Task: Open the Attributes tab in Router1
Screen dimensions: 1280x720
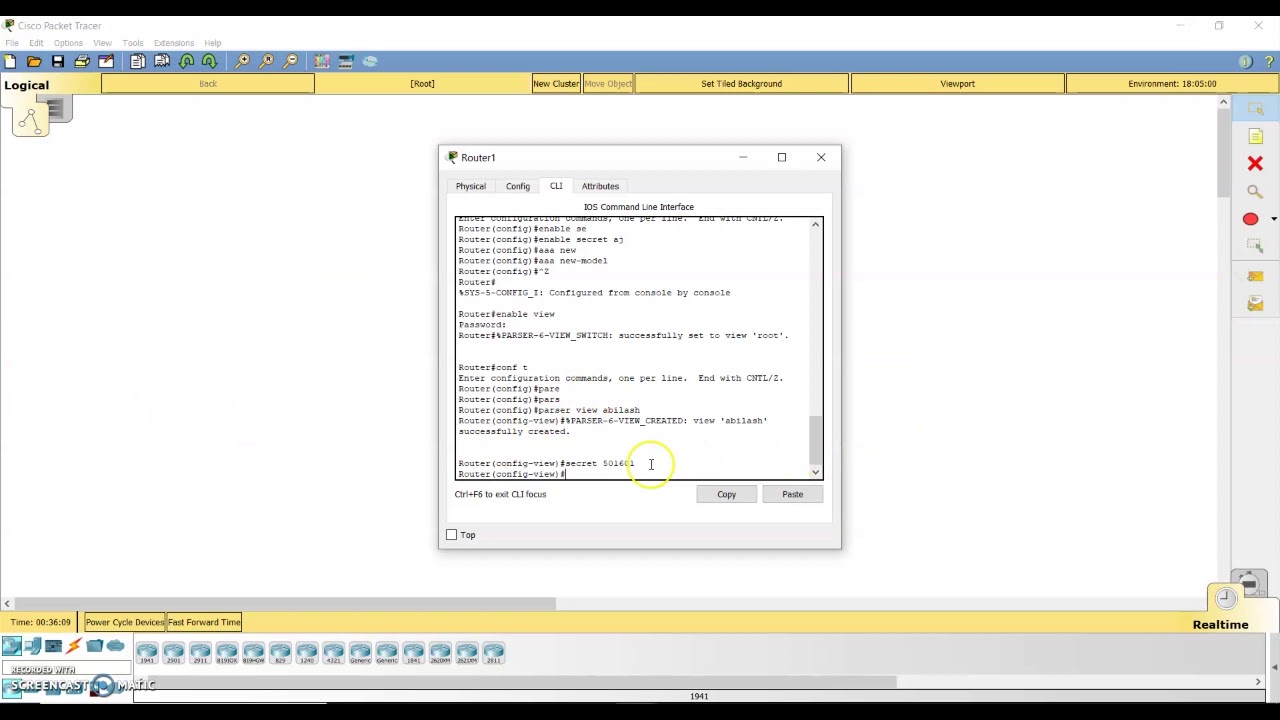Action: point(600,186)
